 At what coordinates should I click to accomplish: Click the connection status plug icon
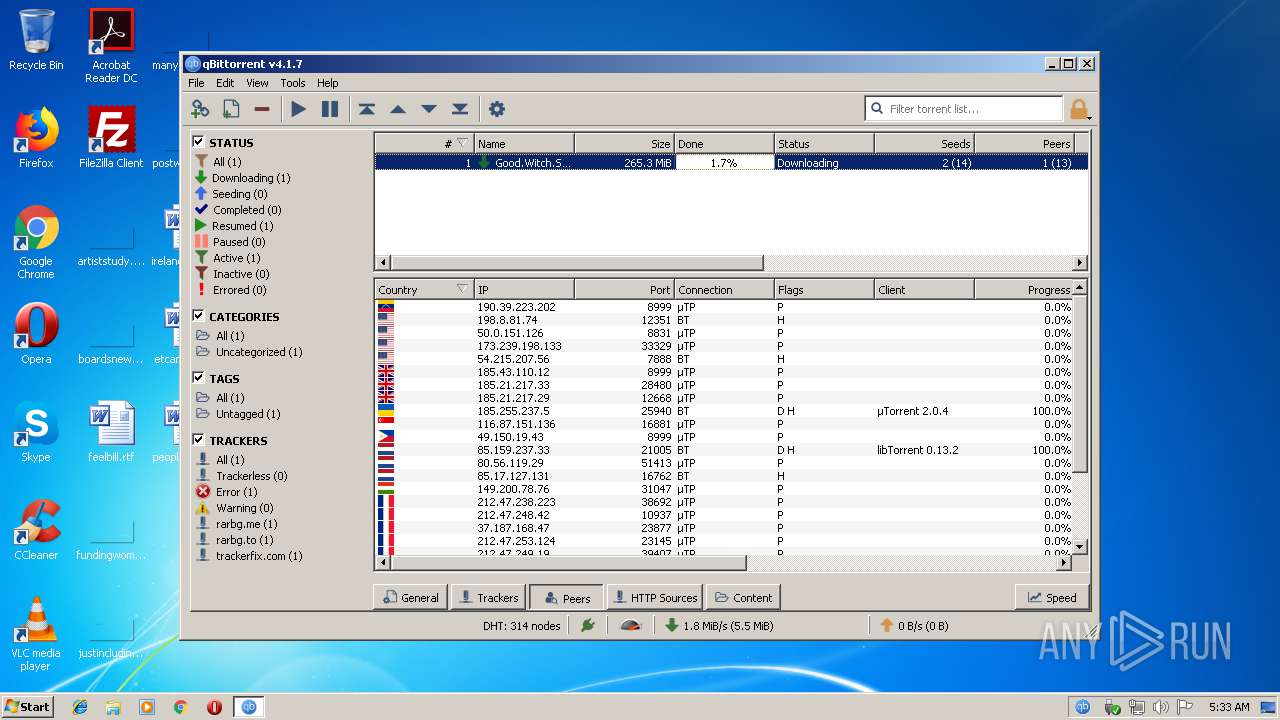click(588, 625)
